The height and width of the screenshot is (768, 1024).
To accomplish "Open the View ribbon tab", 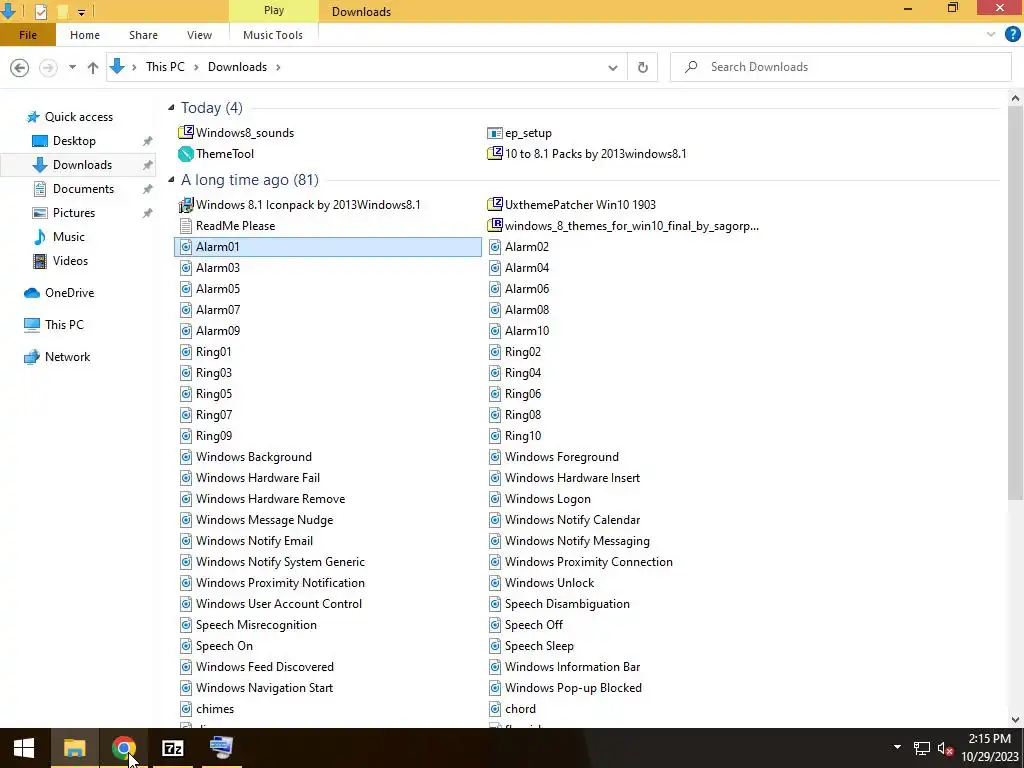I will tap(199, 35).
